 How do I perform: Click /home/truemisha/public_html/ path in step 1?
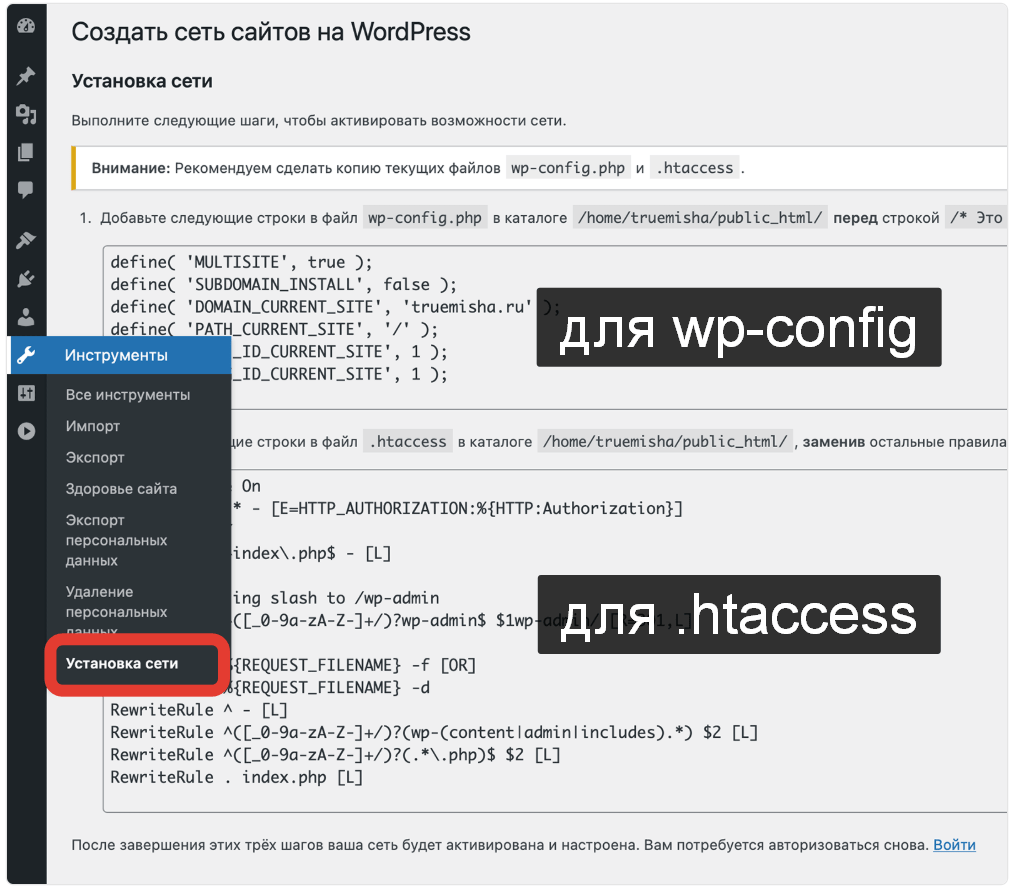click(700, 218)
